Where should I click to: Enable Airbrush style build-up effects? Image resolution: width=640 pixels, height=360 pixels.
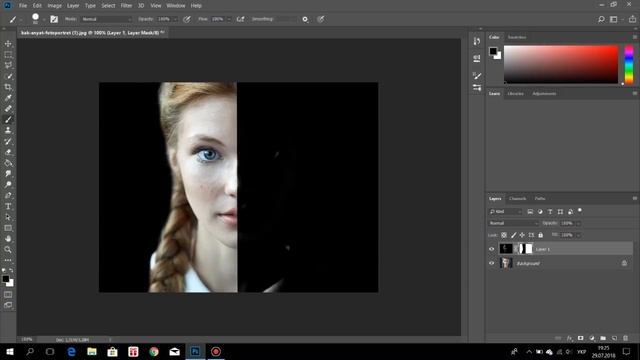click(x=240, y=19)
